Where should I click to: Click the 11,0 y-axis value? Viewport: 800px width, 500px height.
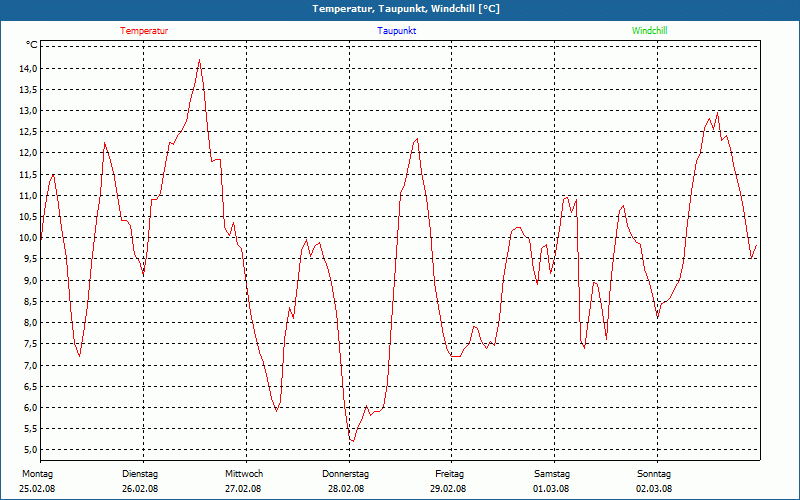tap(29, 195)
